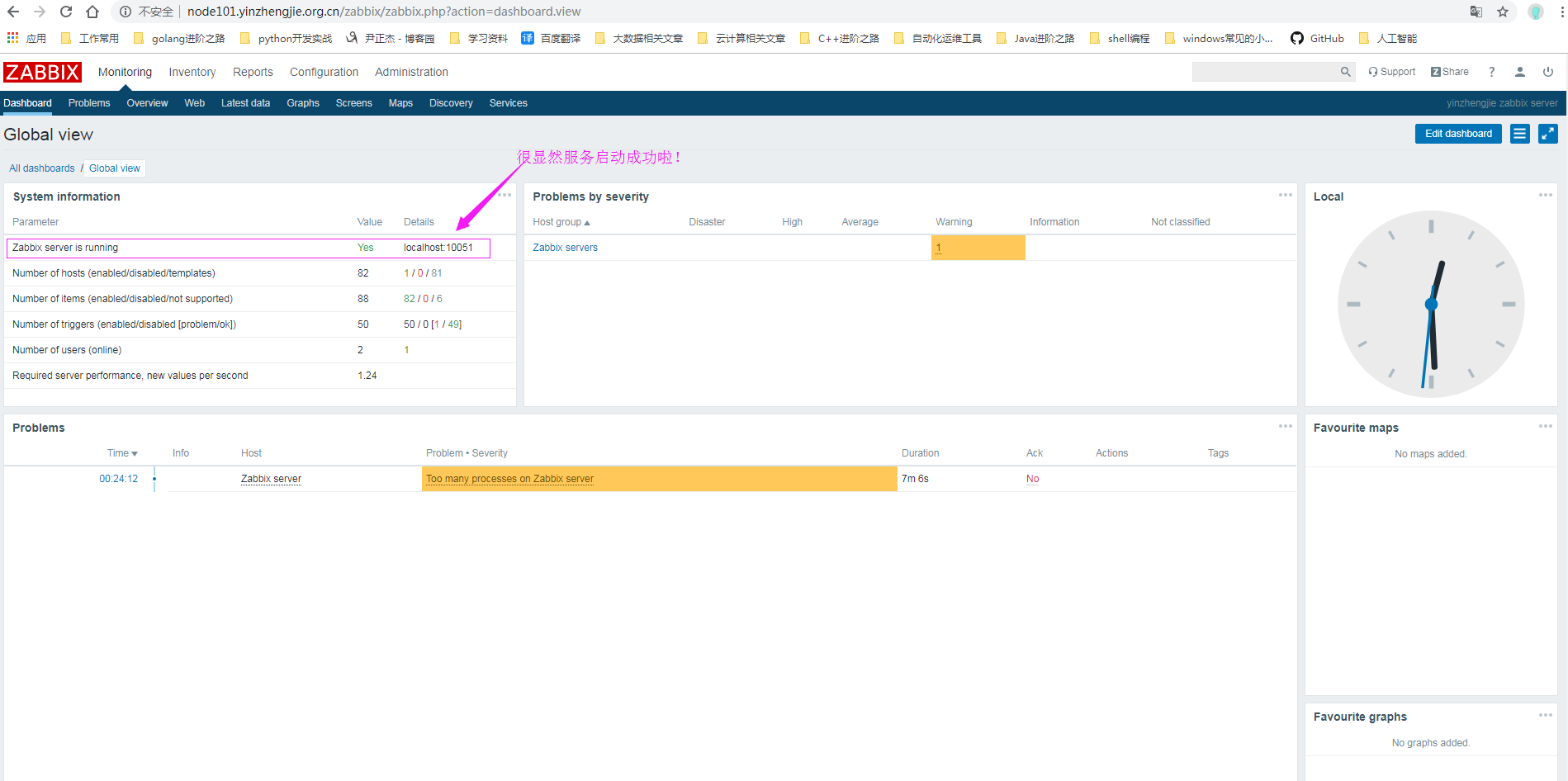Open Local clock widget menu dots
Viewport: 1568px width, 781px height.
pyautogui.click(x=1546, y=195)
